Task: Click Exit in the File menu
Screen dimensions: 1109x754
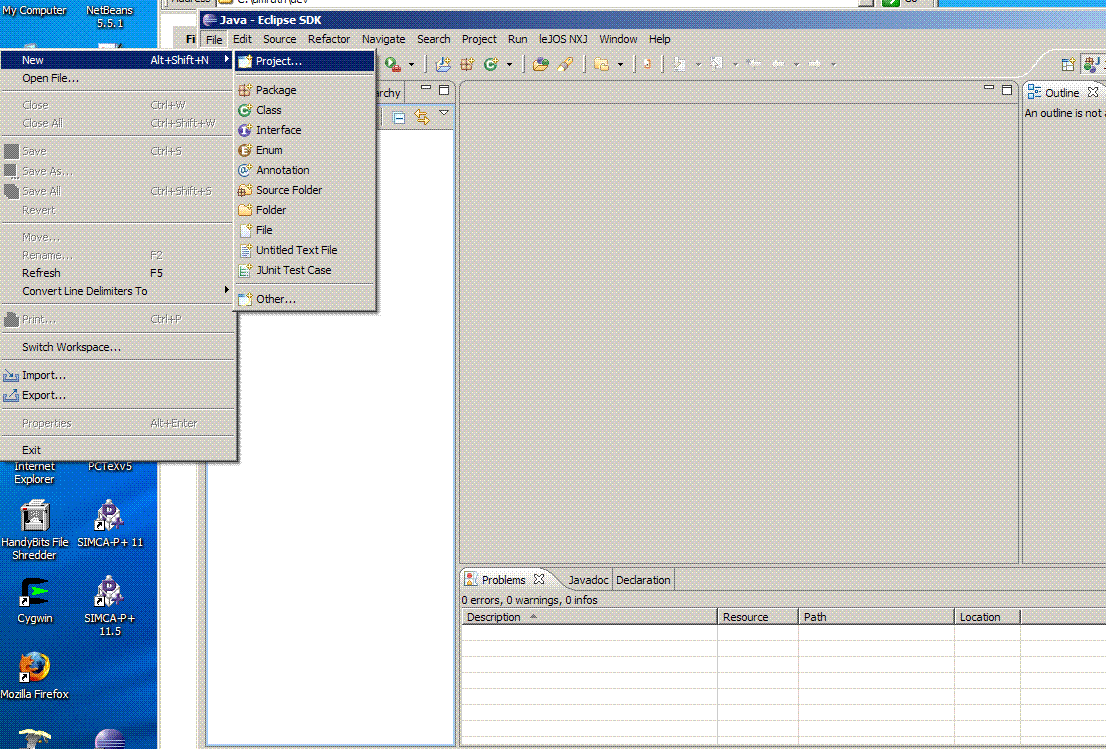Action: point(117,450)
